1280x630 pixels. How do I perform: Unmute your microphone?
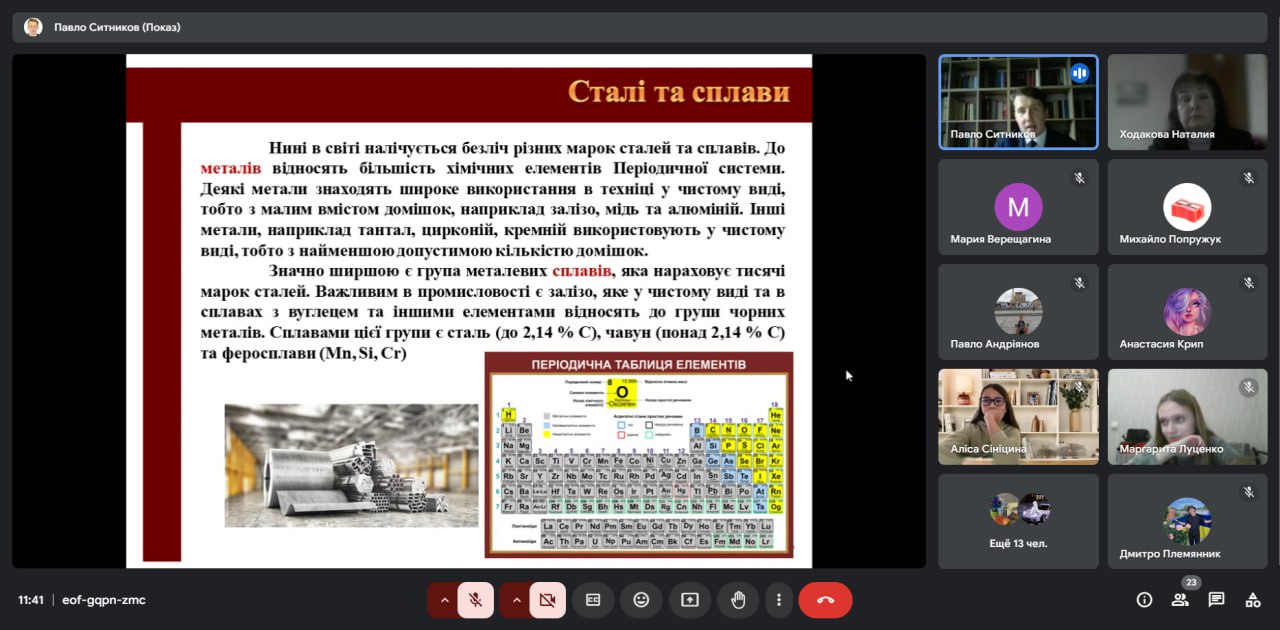coord(476,600)
